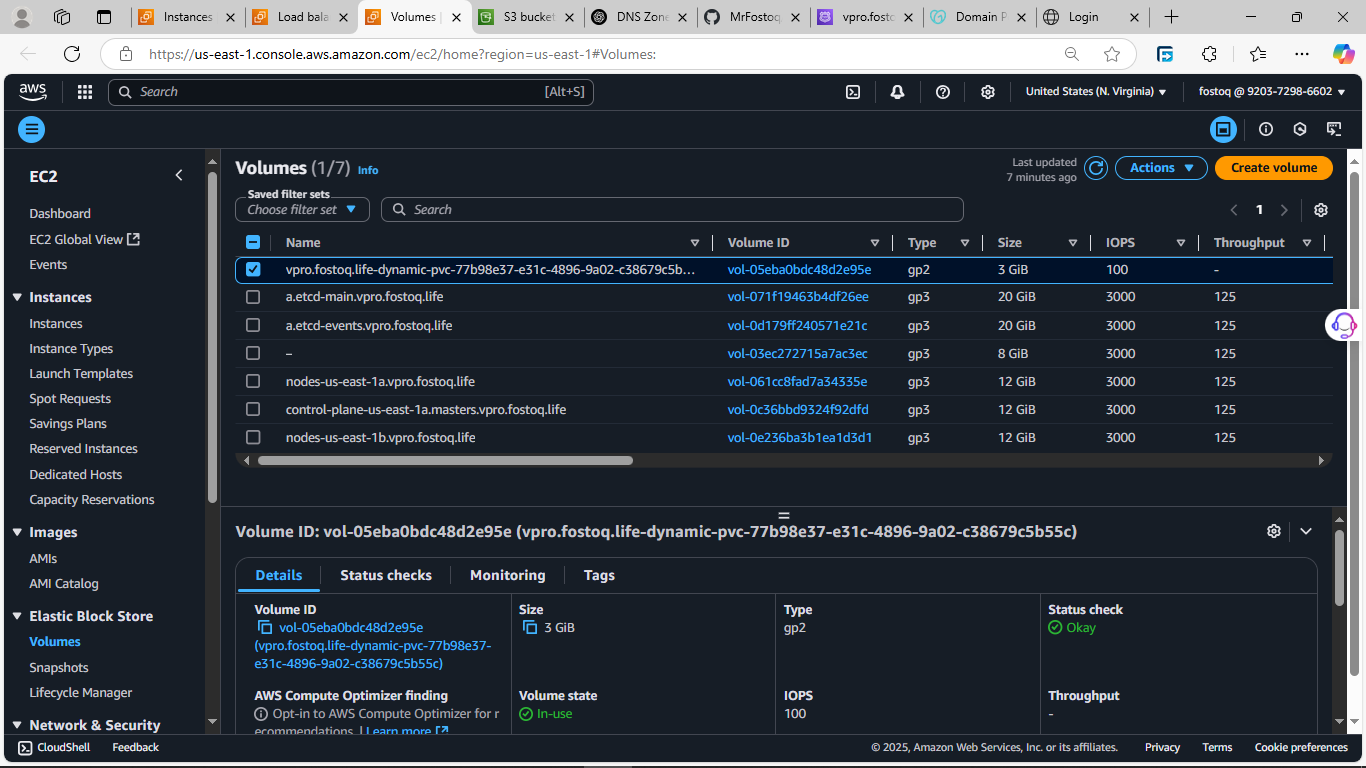This screenshot has width=1366, height=768.
Task: Switch to the Load balancers browser tab
Action: pyautogui.click(x=299, y=17)
